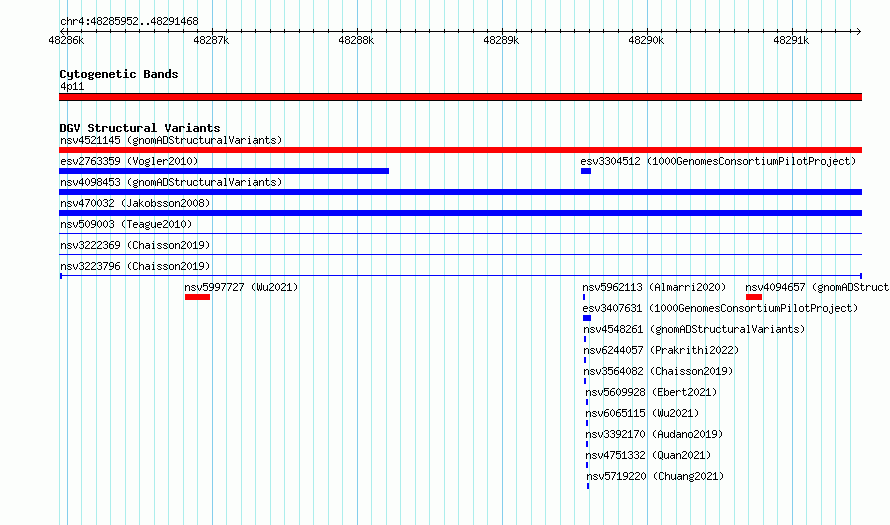Select the red nsv4521145 variant bar

click(x=460, y=150)
